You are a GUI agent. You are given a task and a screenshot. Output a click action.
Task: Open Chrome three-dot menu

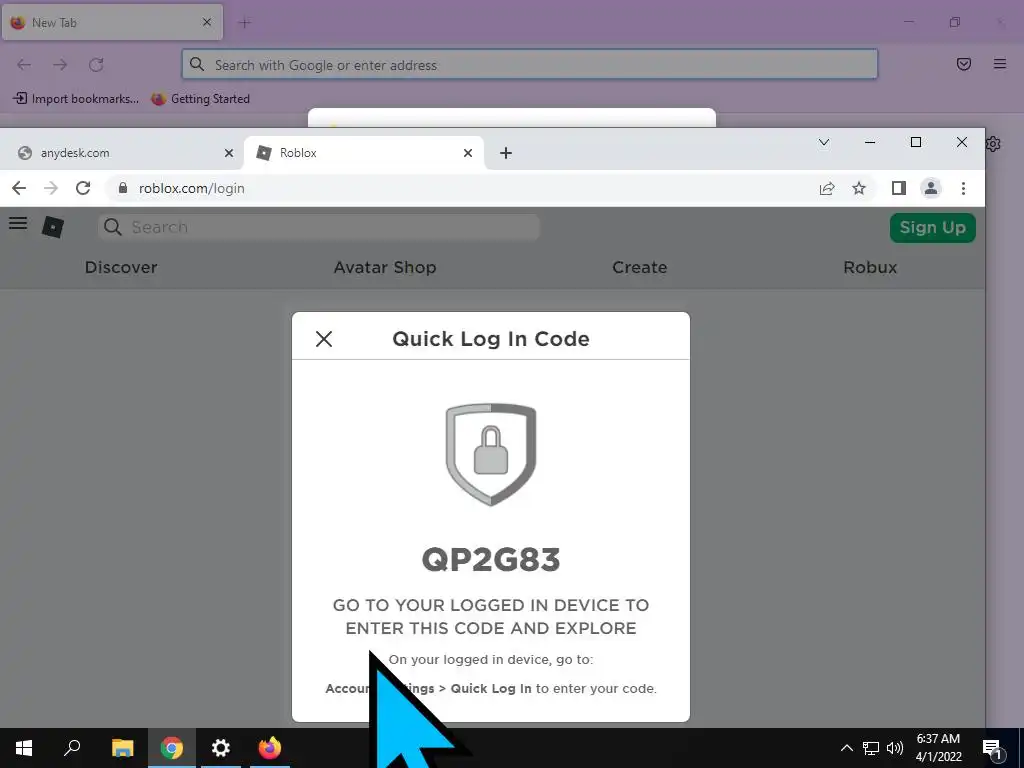click(x=963, y=188)
